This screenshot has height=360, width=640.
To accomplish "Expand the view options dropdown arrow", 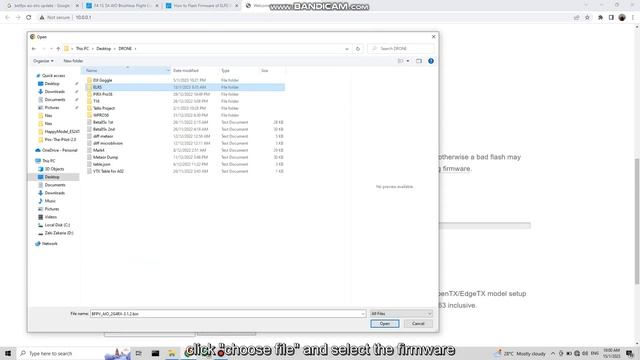I will tap(408, 61).
